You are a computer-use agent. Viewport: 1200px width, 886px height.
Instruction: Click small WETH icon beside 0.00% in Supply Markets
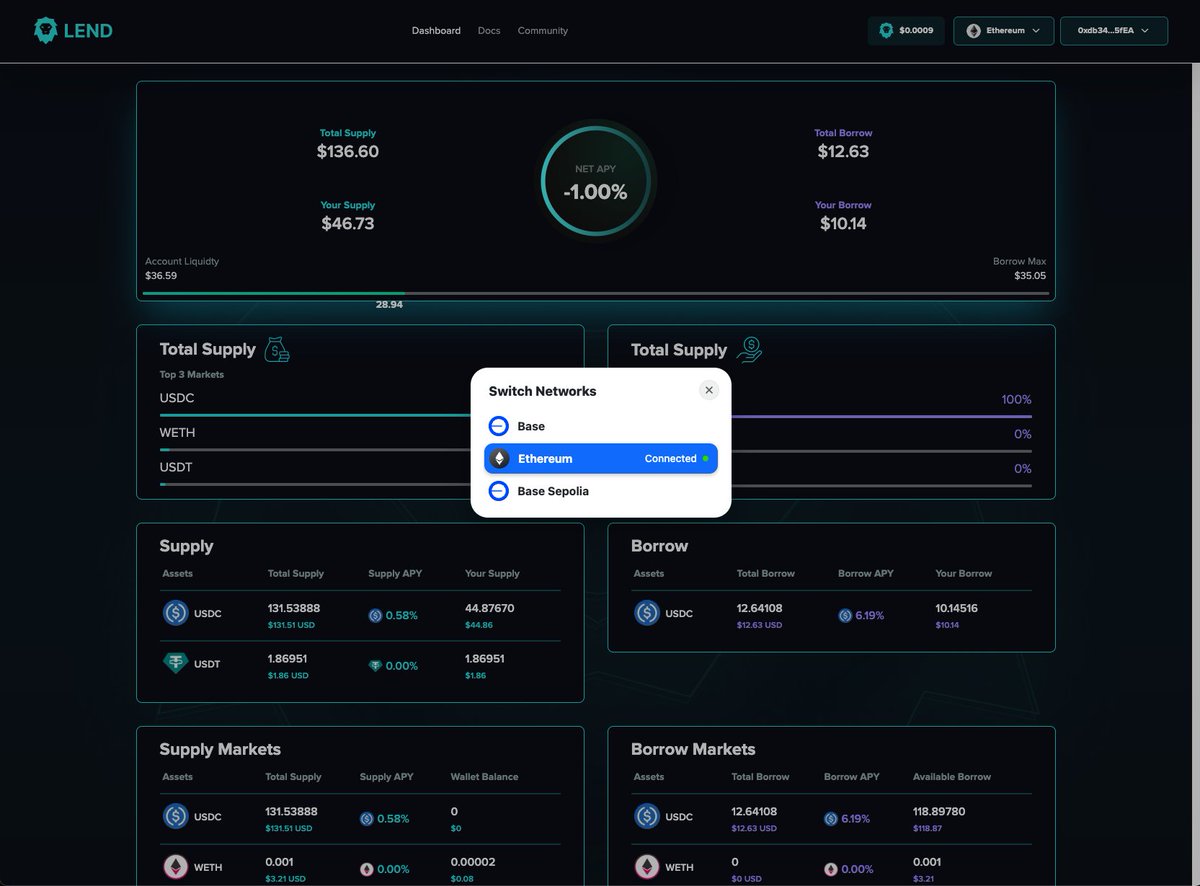[x=367, y=869]
